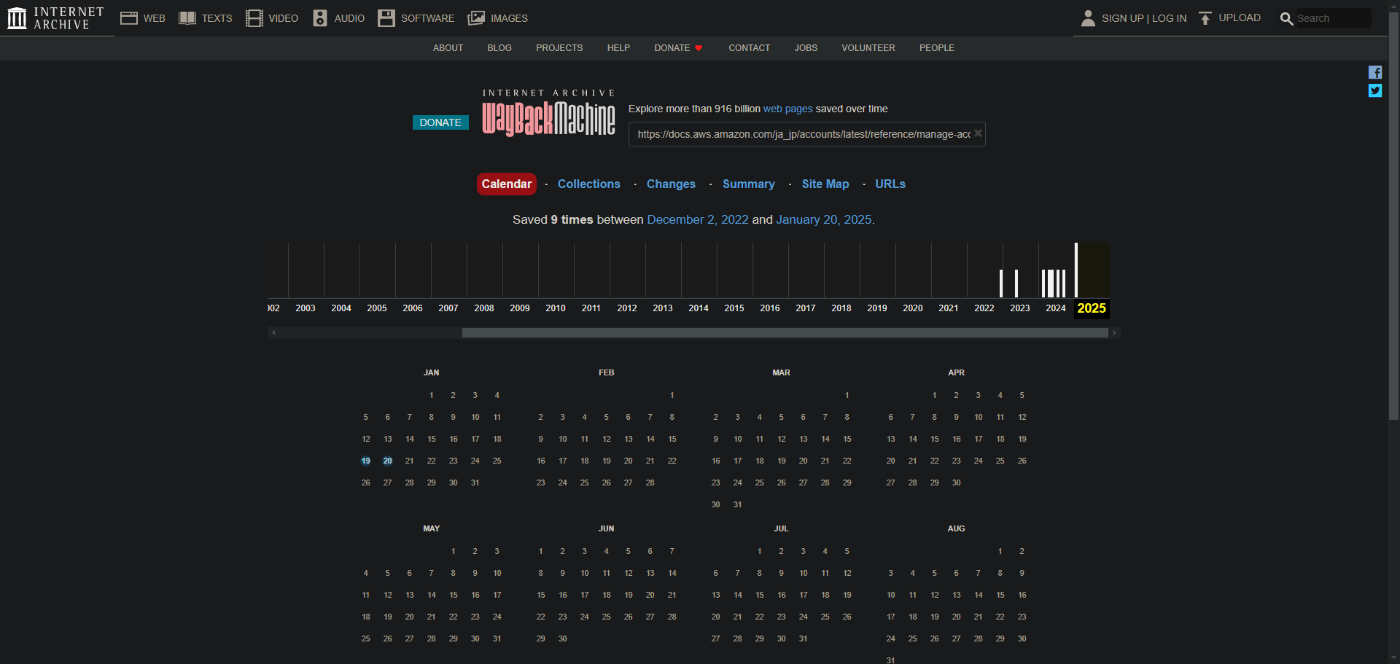The image size is (1400, 664).
Task: Click the red heart next to Donate
Action: pos(699,48)
